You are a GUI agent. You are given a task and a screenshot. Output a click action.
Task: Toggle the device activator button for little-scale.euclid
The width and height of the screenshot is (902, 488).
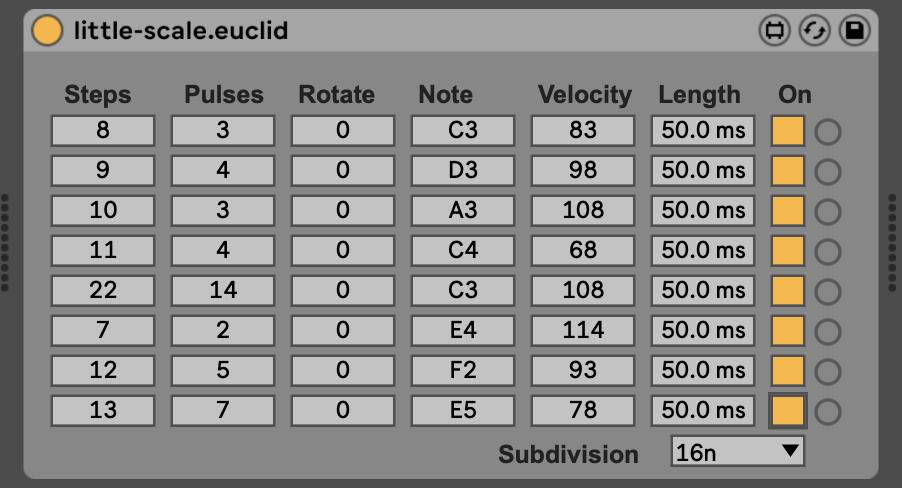46,31
